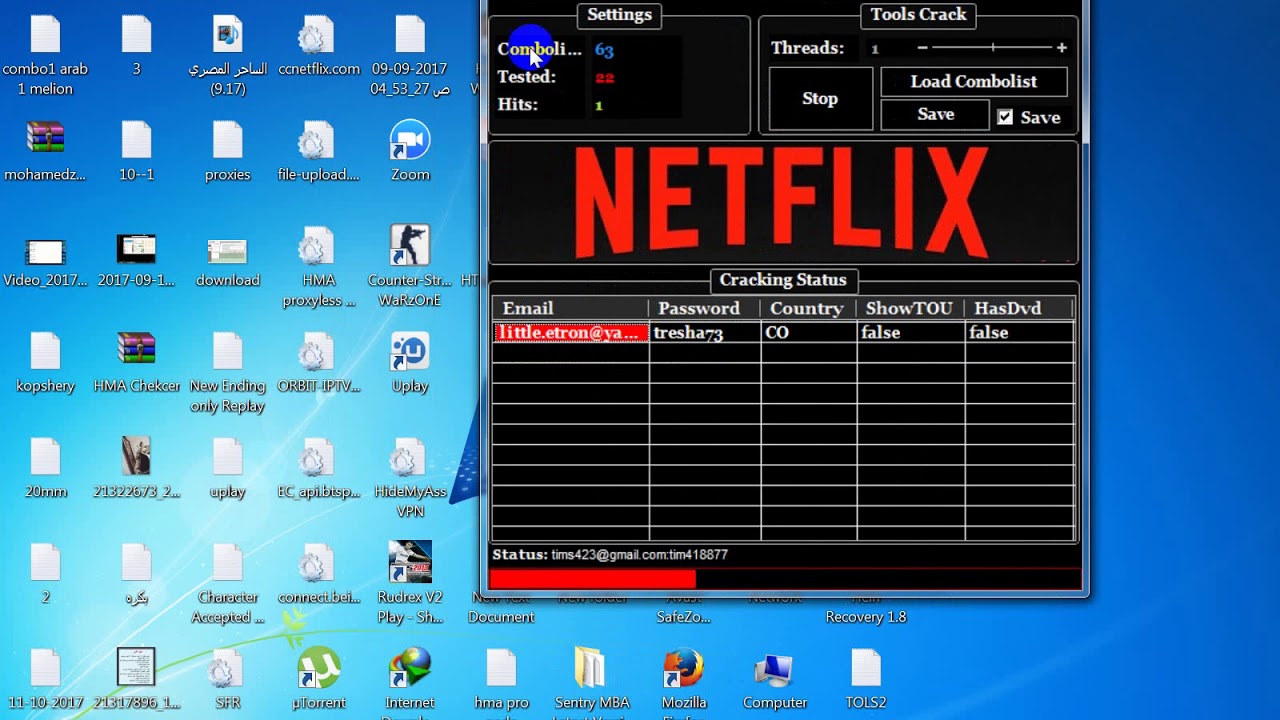Click the ShowTOU column header

pyautogui.click(x=911, y=308)
